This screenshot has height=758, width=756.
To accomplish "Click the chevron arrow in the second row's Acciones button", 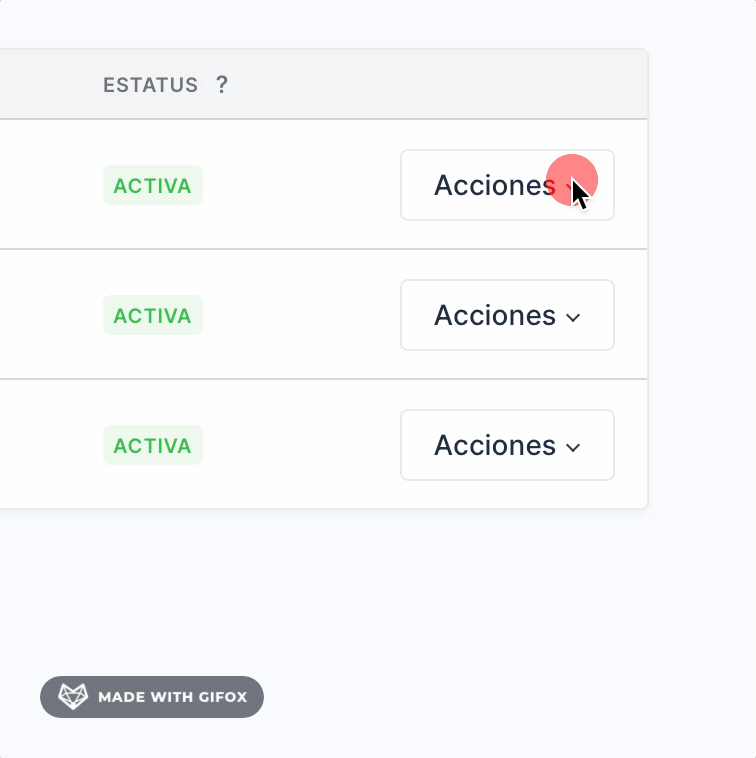I will point(573,317).
